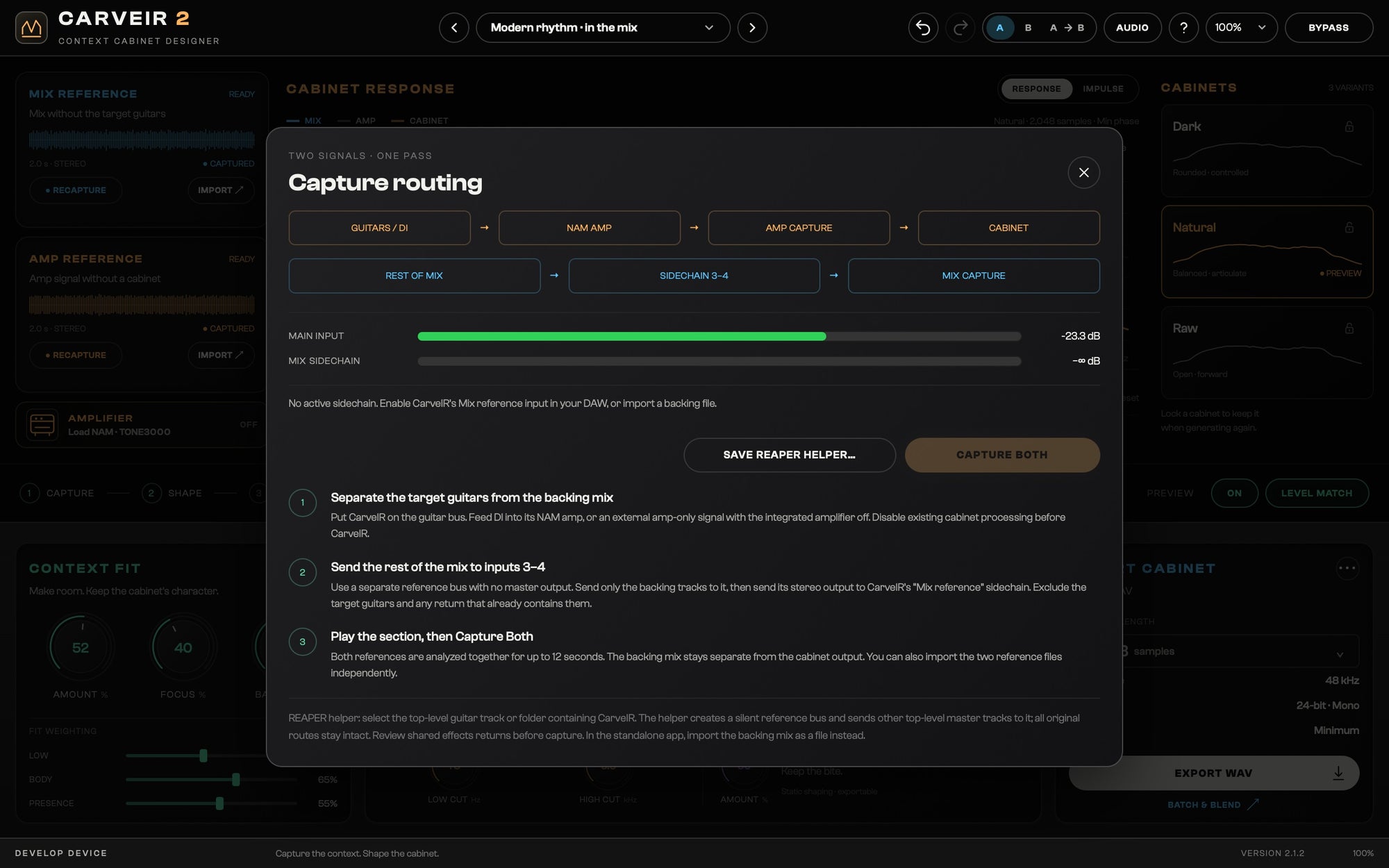This screenshot has height=868, width=1389.
Task: Go to the SHAPE step
Action: 172,493
